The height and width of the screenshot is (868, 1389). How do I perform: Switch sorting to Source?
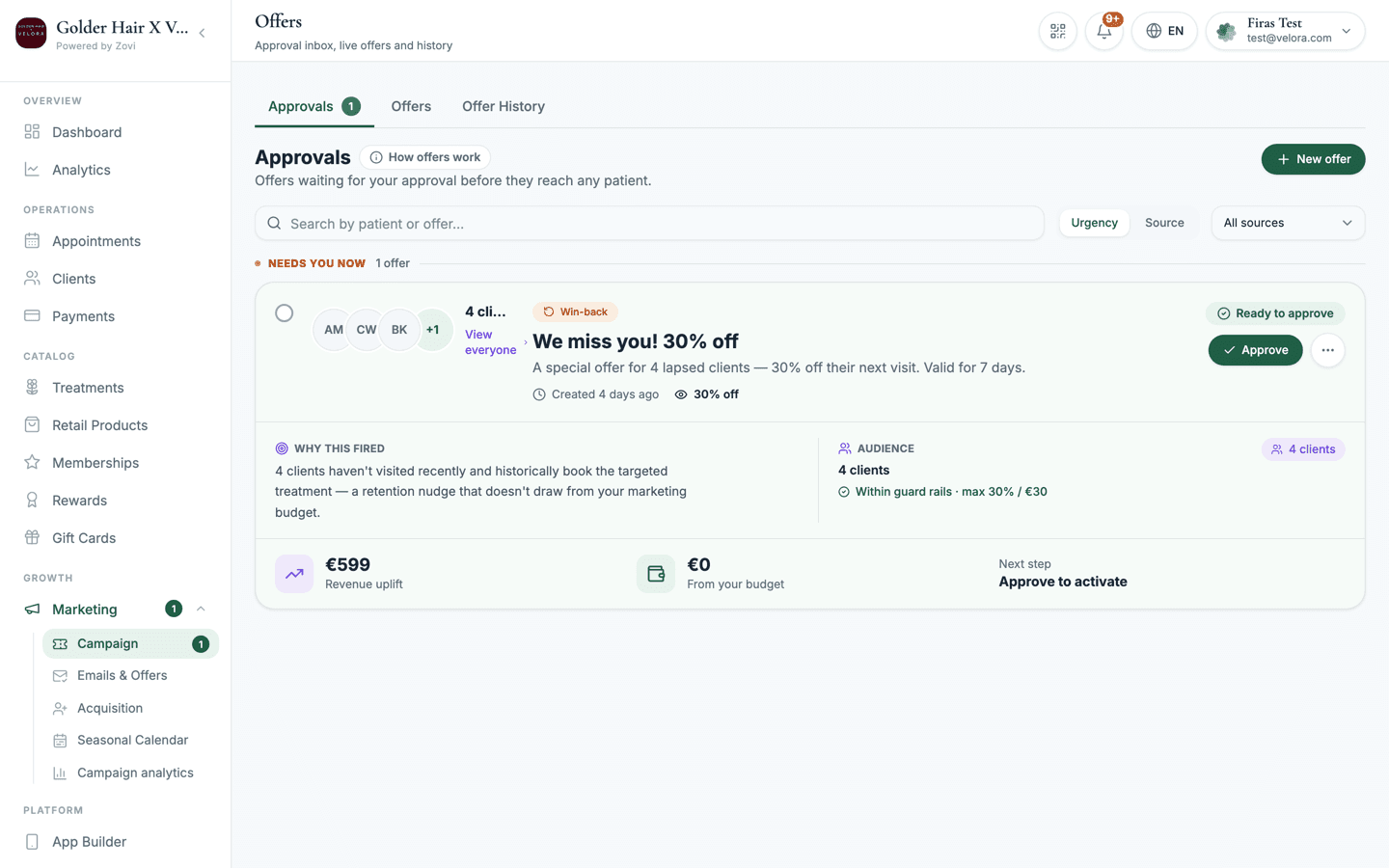pos(1164,223)
